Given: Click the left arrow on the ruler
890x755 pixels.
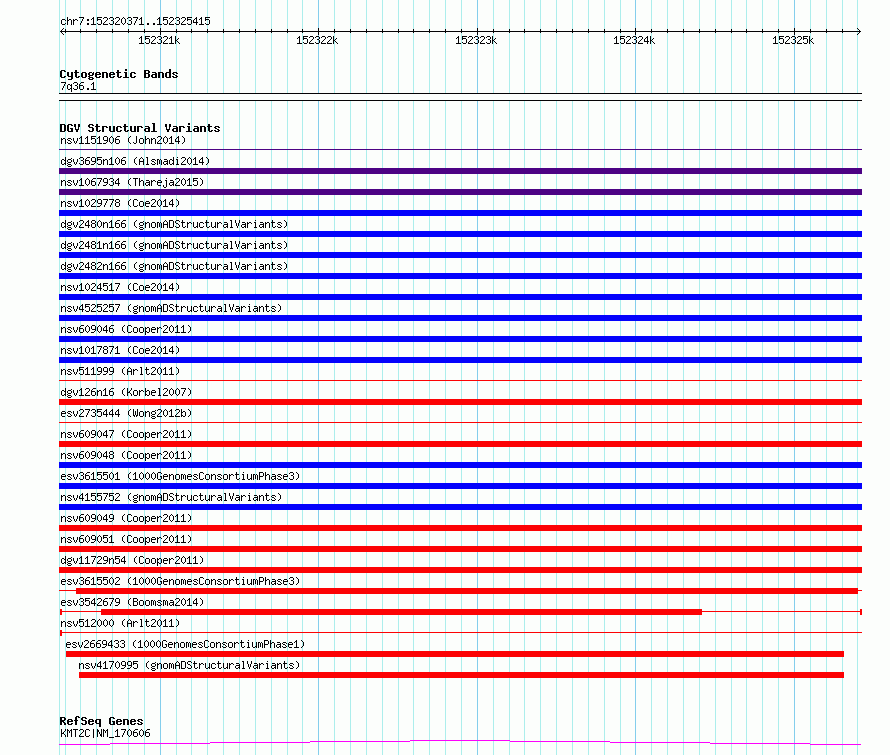Looking at the screenshot, I should (63, 31).
